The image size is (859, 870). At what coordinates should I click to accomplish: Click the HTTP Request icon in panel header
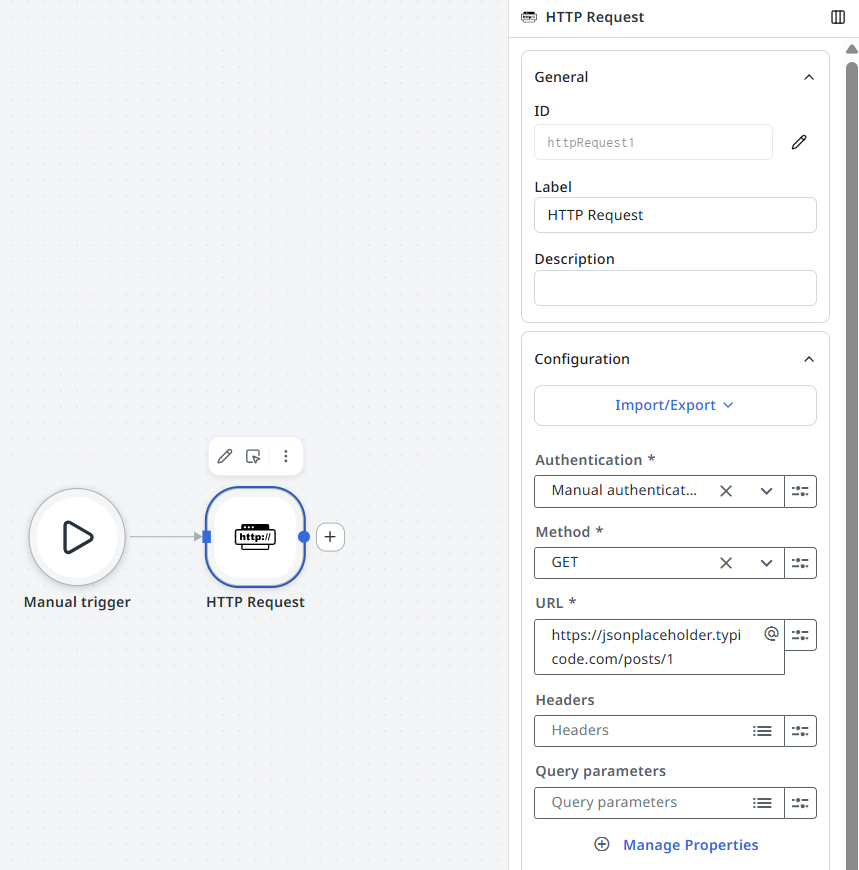coord(529,17)
